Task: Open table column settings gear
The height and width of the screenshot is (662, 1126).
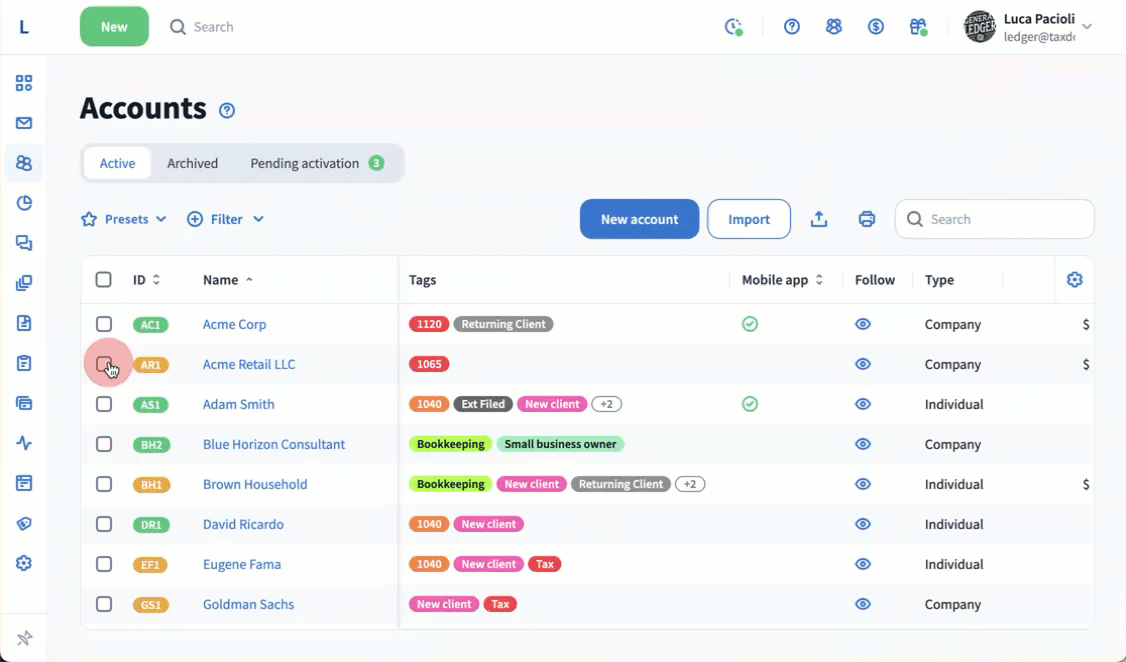Action: [1074, 280]
